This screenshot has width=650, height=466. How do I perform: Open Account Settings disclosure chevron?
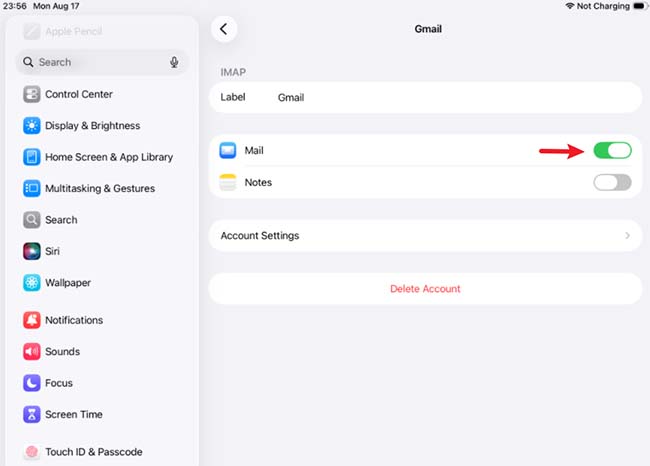coord(627,235)
